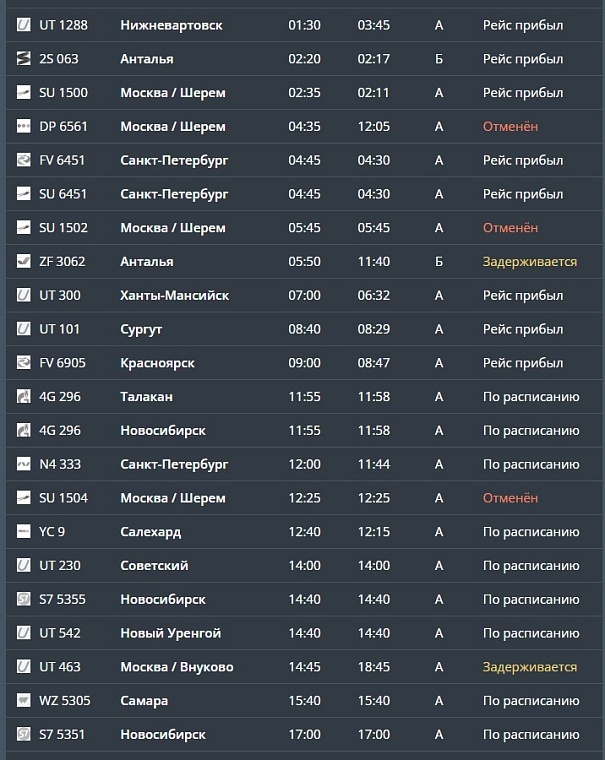Click the Отменён status of SU 1502
The width and height of the screenshot is (605, 760).
click(x=510, y=228)
